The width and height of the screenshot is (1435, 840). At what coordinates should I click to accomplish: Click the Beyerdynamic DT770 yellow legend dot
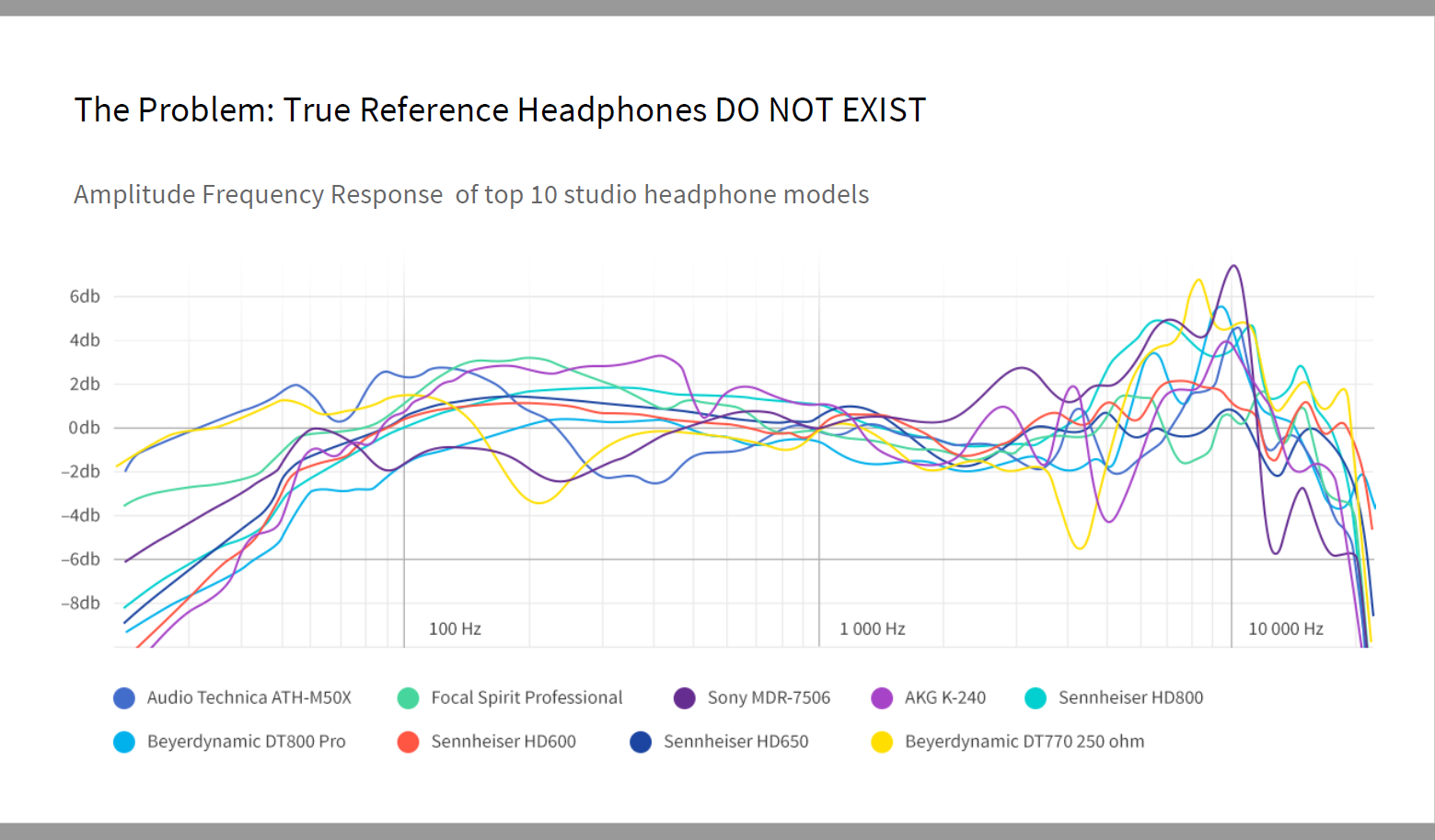(x=882, y=742)
